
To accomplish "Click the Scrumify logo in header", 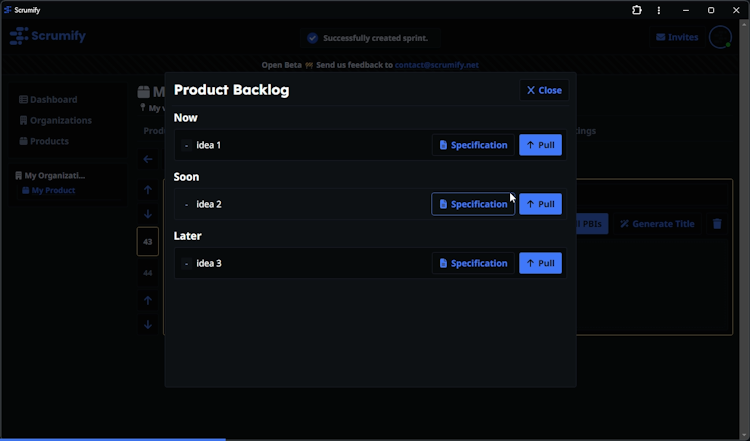I will [48, 37].
